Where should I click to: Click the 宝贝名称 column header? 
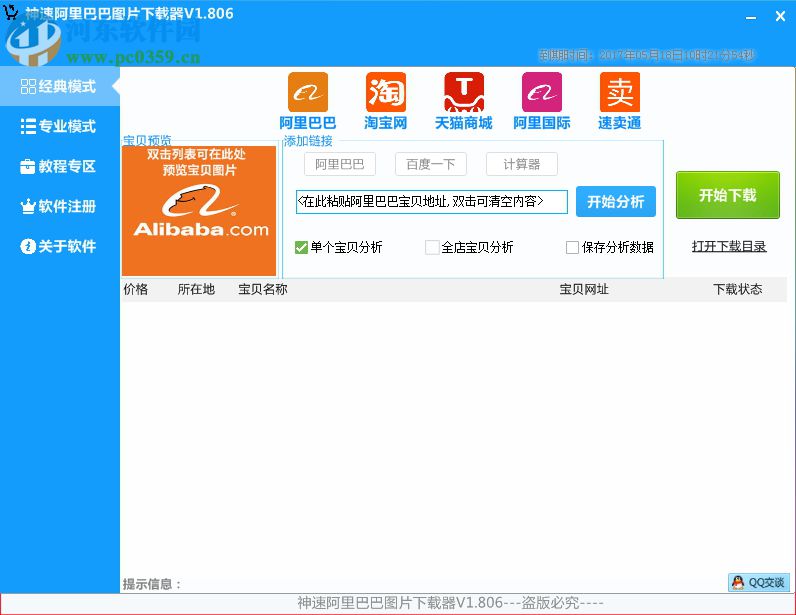263,289
